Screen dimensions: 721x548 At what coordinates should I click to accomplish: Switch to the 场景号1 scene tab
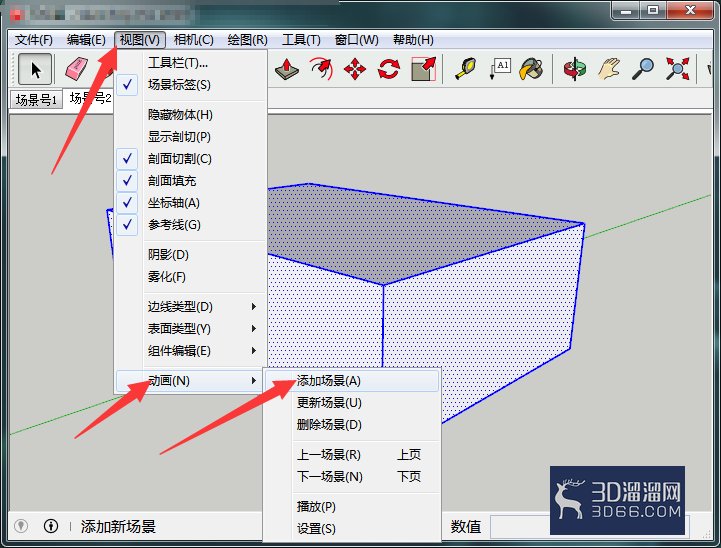(36, 100)
